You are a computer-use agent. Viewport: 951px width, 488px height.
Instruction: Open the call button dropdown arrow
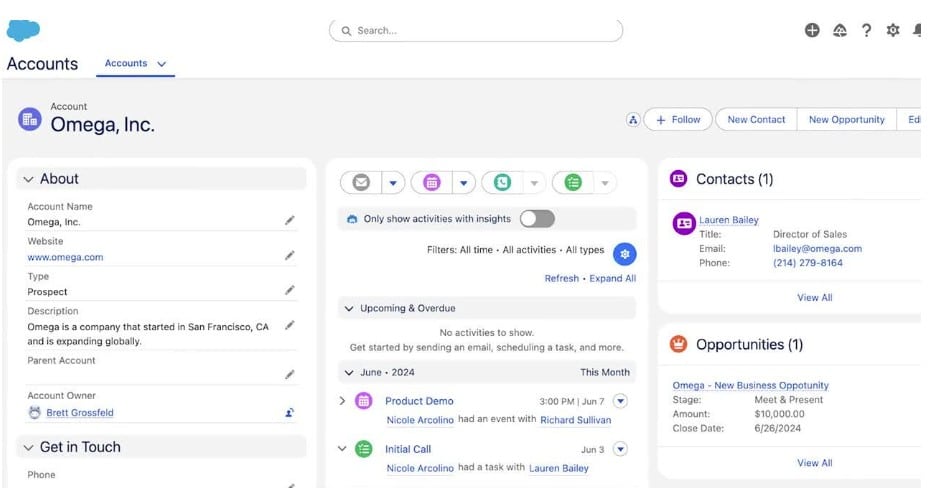[534, 182]
